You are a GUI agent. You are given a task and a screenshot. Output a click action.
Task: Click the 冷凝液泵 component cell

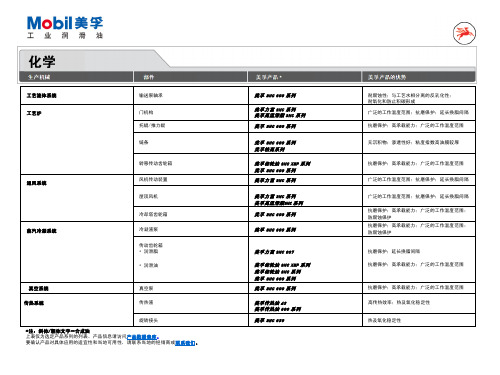148,229
